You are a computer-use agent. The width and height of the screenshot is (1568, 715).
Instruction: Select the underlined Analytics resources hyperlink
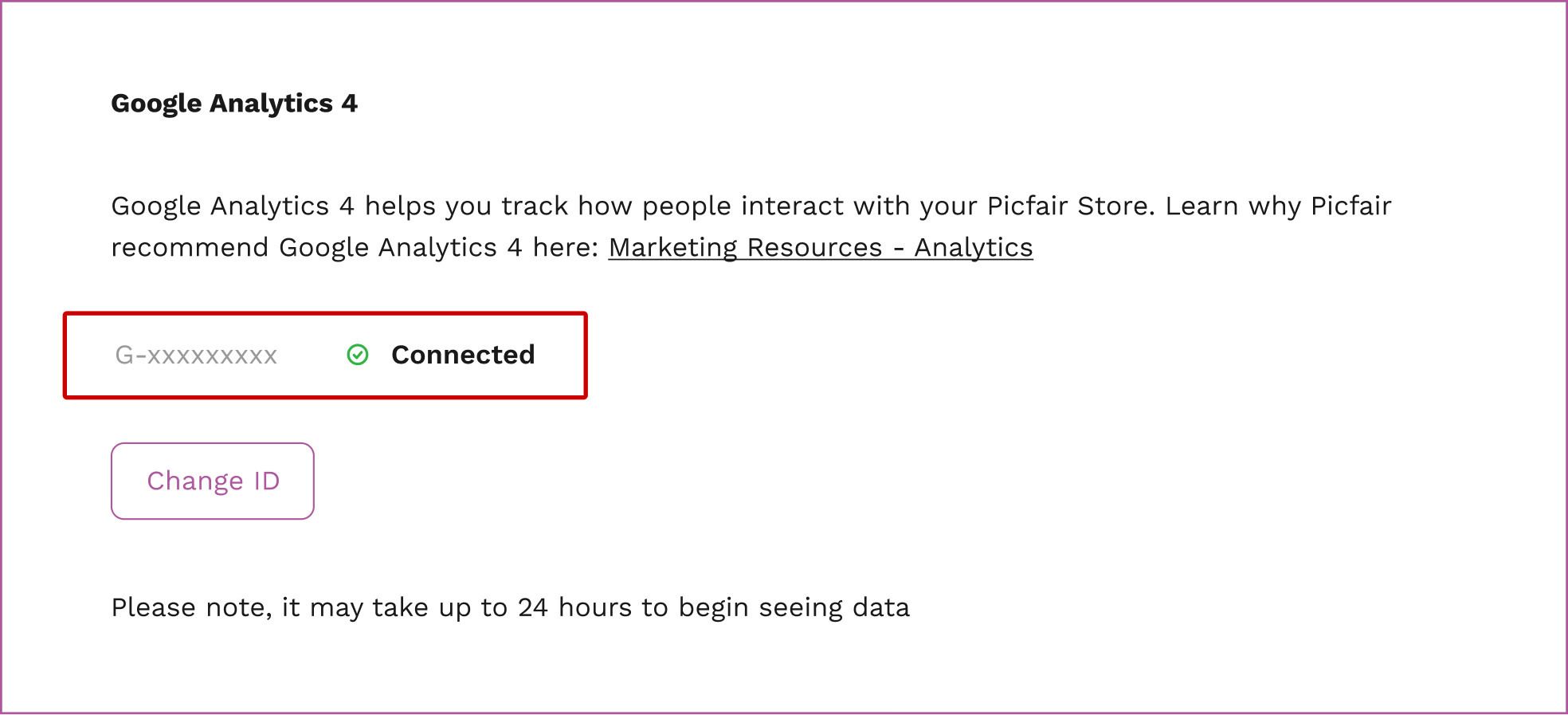pyautogui.click(x=821, y=248)
